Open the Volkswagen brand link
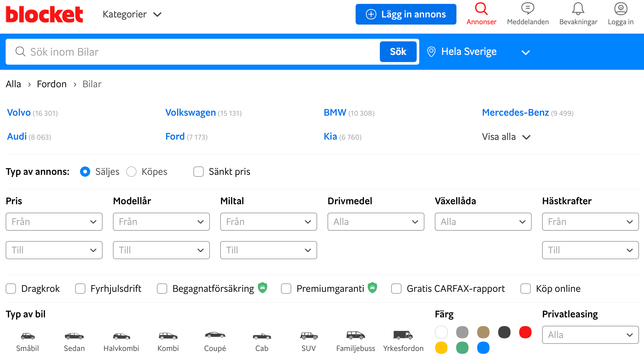 191,112
